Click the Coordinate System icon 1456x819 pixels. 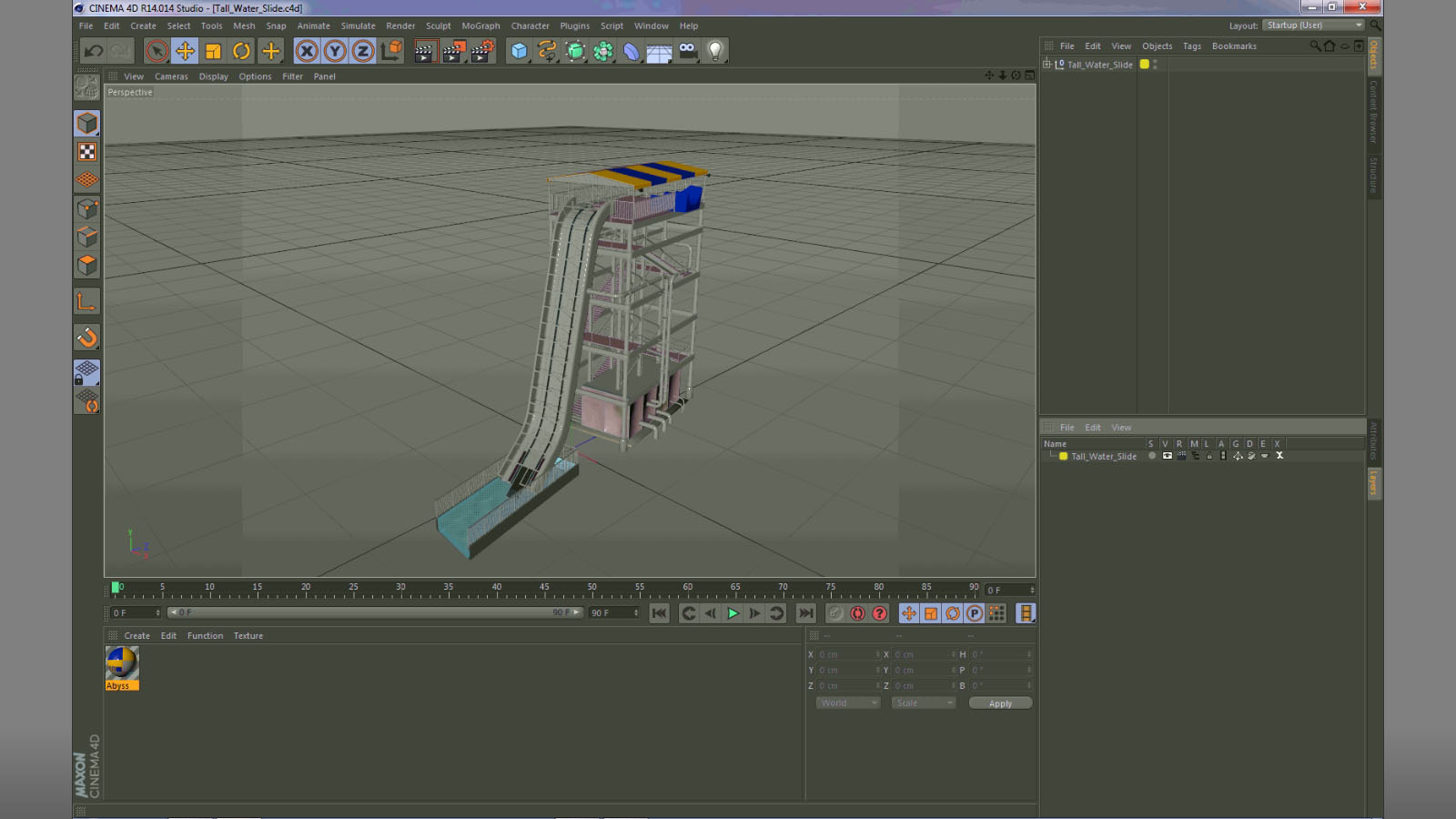(x=391, y=51)
